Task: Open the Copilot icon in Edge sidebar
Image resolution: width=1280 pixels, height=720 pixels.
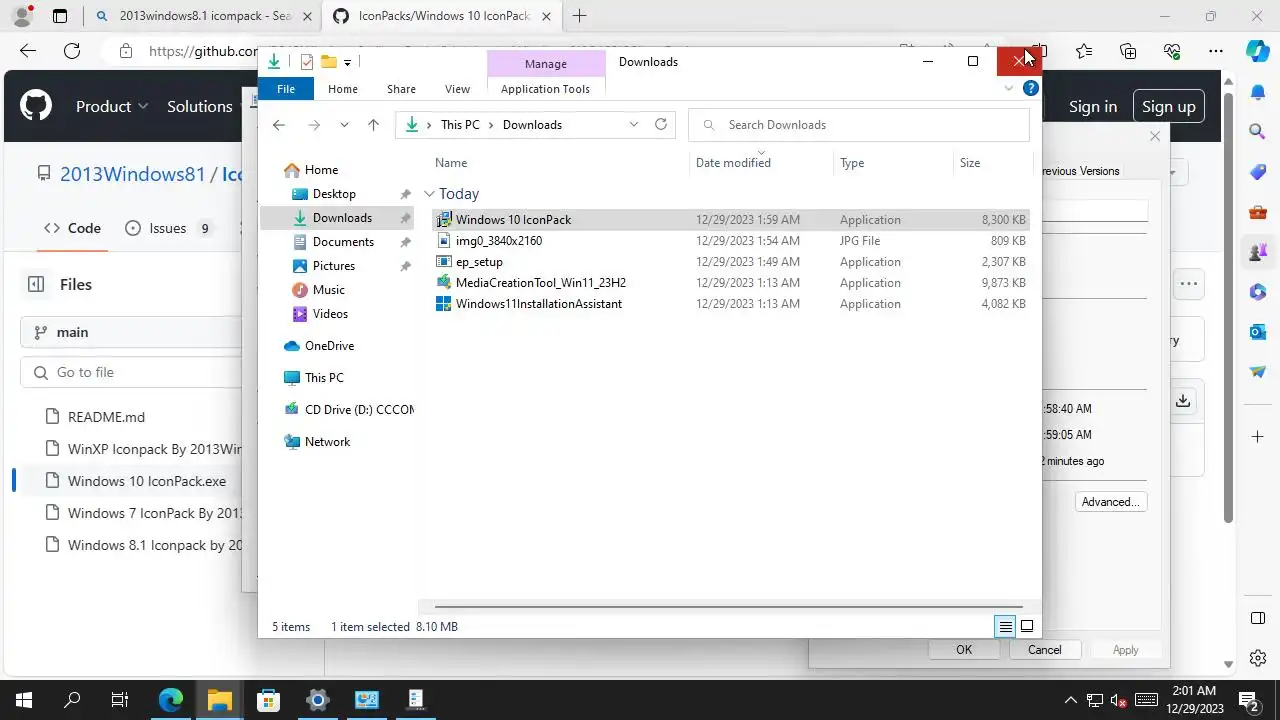Action: coord(1258,51)
